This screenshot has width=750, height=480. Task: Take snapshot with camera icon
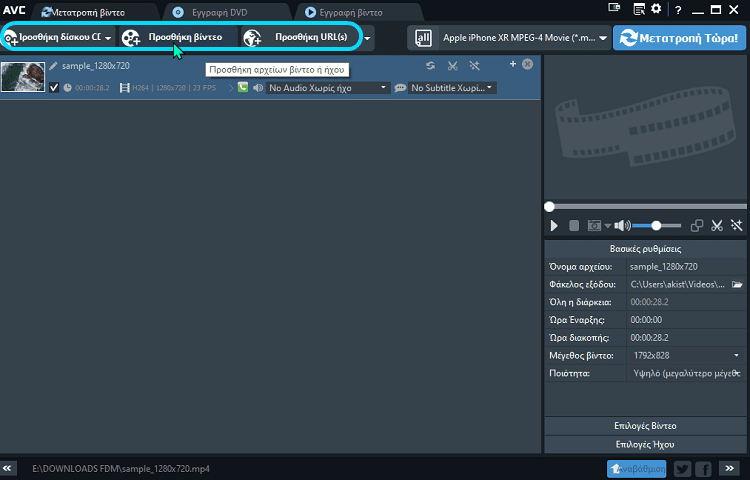click(x=594, y=226)
